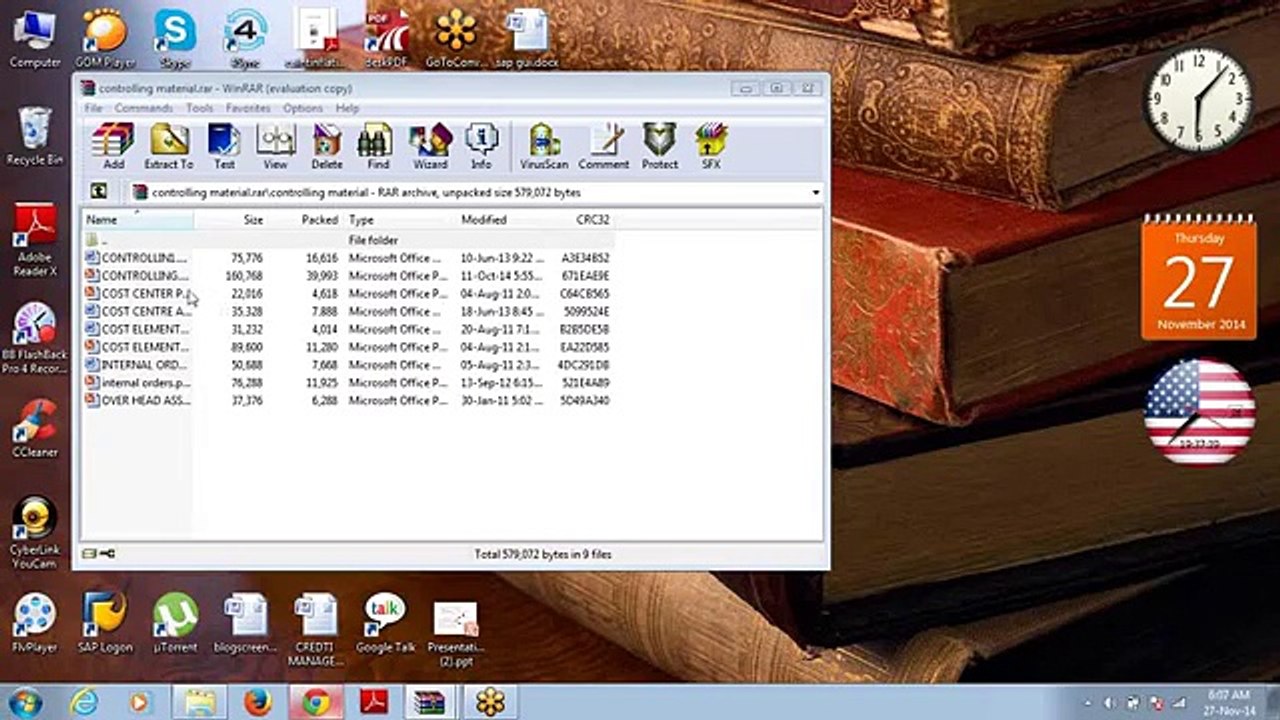Select the GOM Player desktop shortcut
Viewport: 1280px width, 720px height.
[105, 40]
